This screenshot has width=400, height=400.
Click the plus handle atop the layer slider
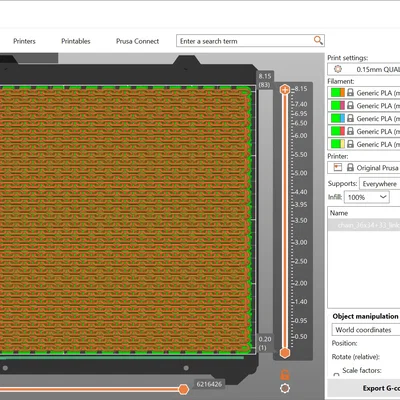[285, 89]
